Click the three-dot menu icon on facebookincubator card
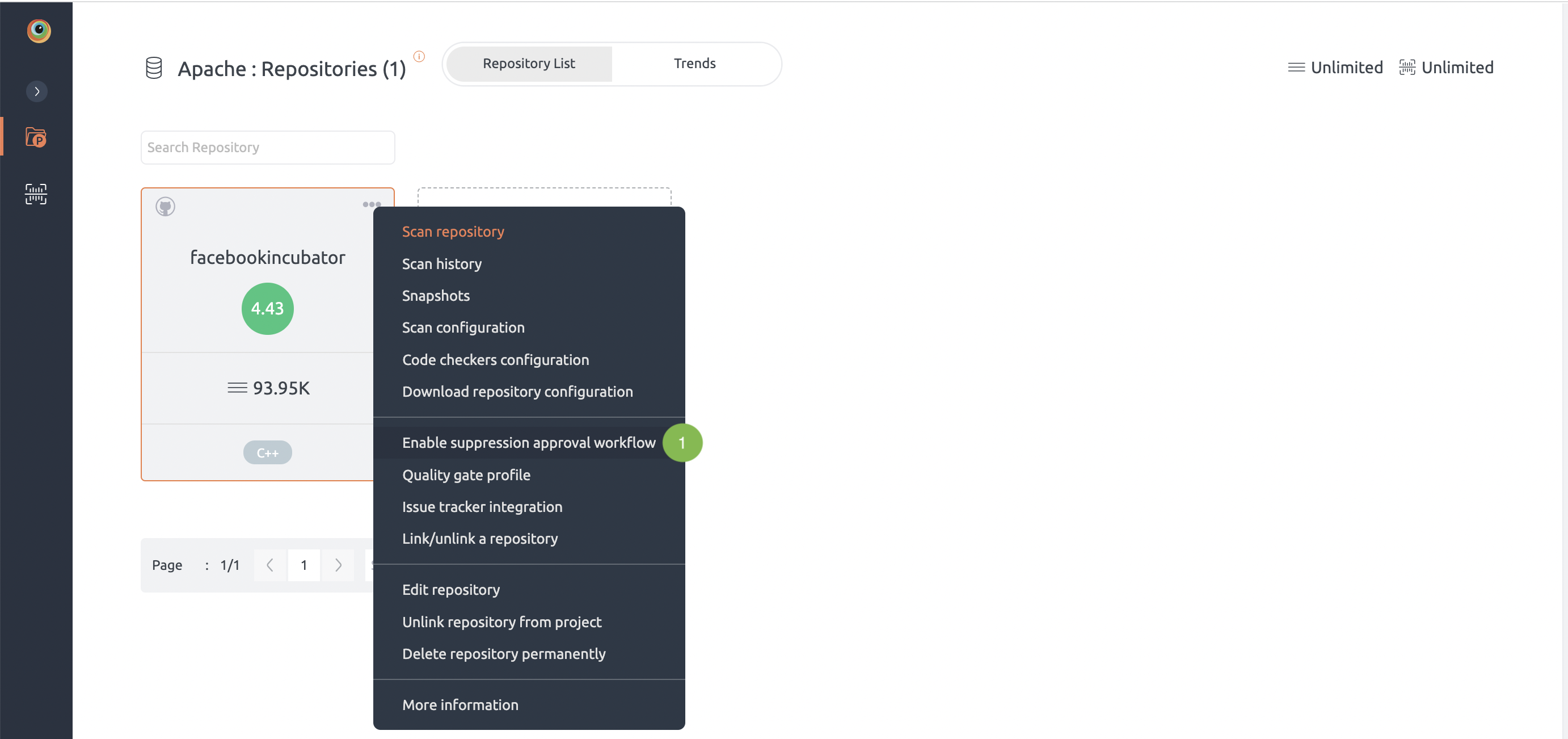The height and width of the screenshot is (739, 1568). (371, 206)
